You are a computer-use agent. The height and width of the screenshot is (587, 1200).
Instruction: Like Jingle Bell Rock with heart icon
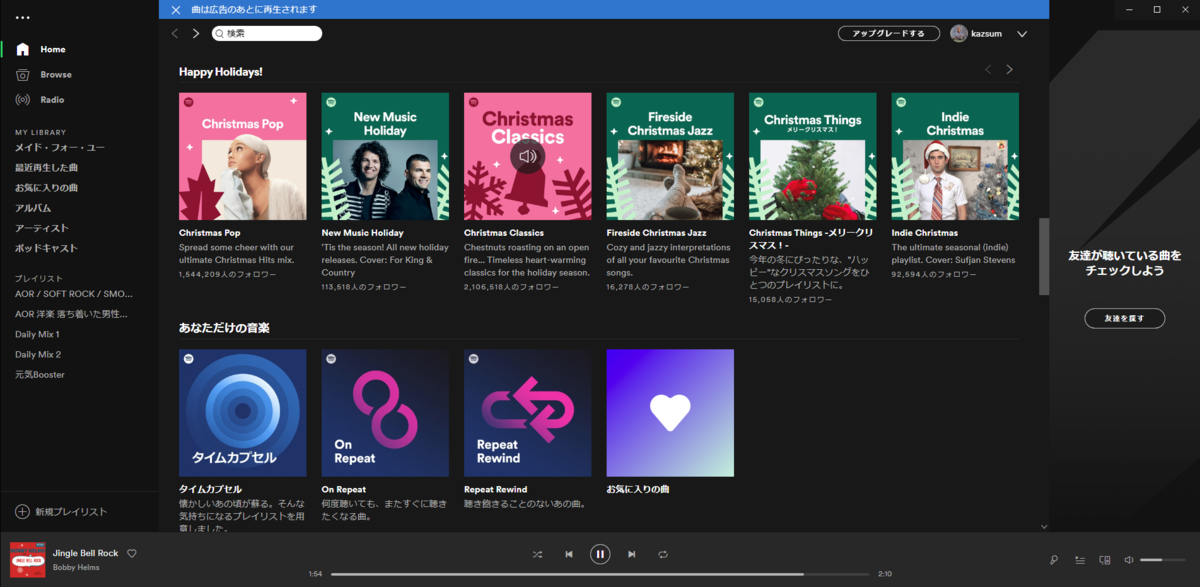tap(132, 553)
